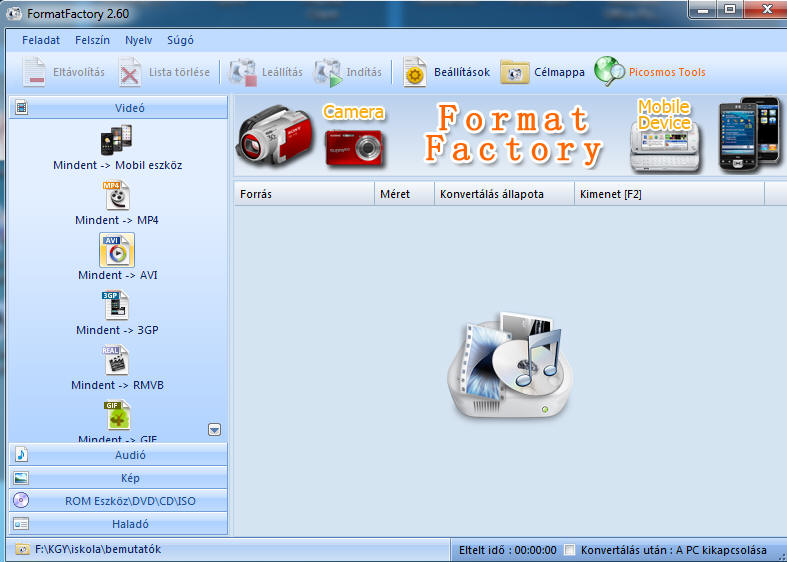Sort by the Forrás column header
787x562 pixels.
tap(304, 194)
